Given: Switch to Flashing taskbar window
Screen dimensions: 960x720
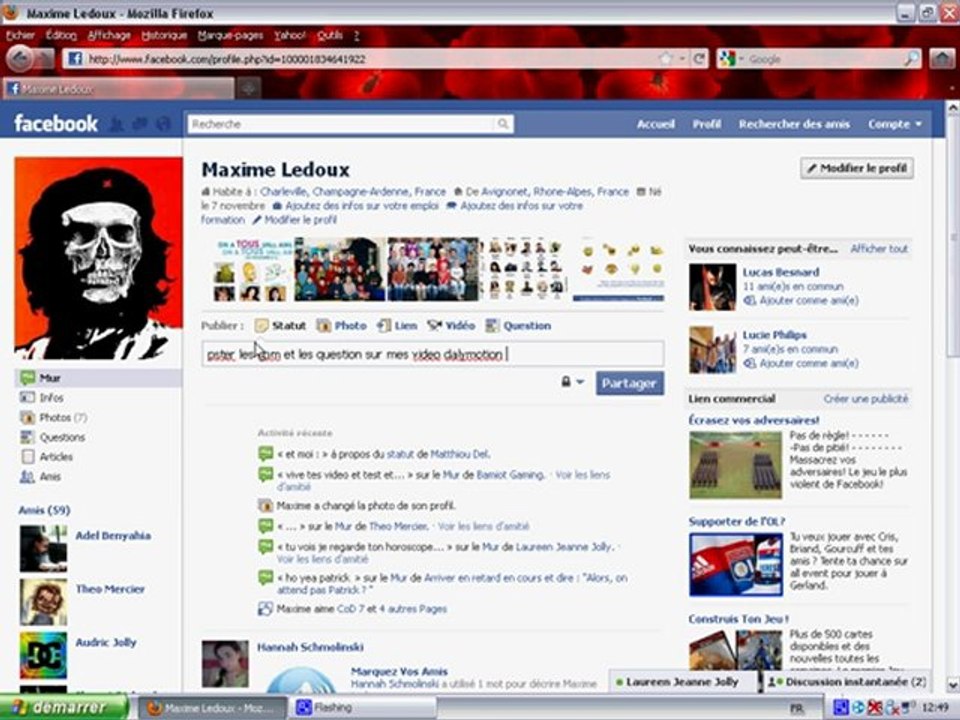Looking at the screenshot, I should point(365,707).
